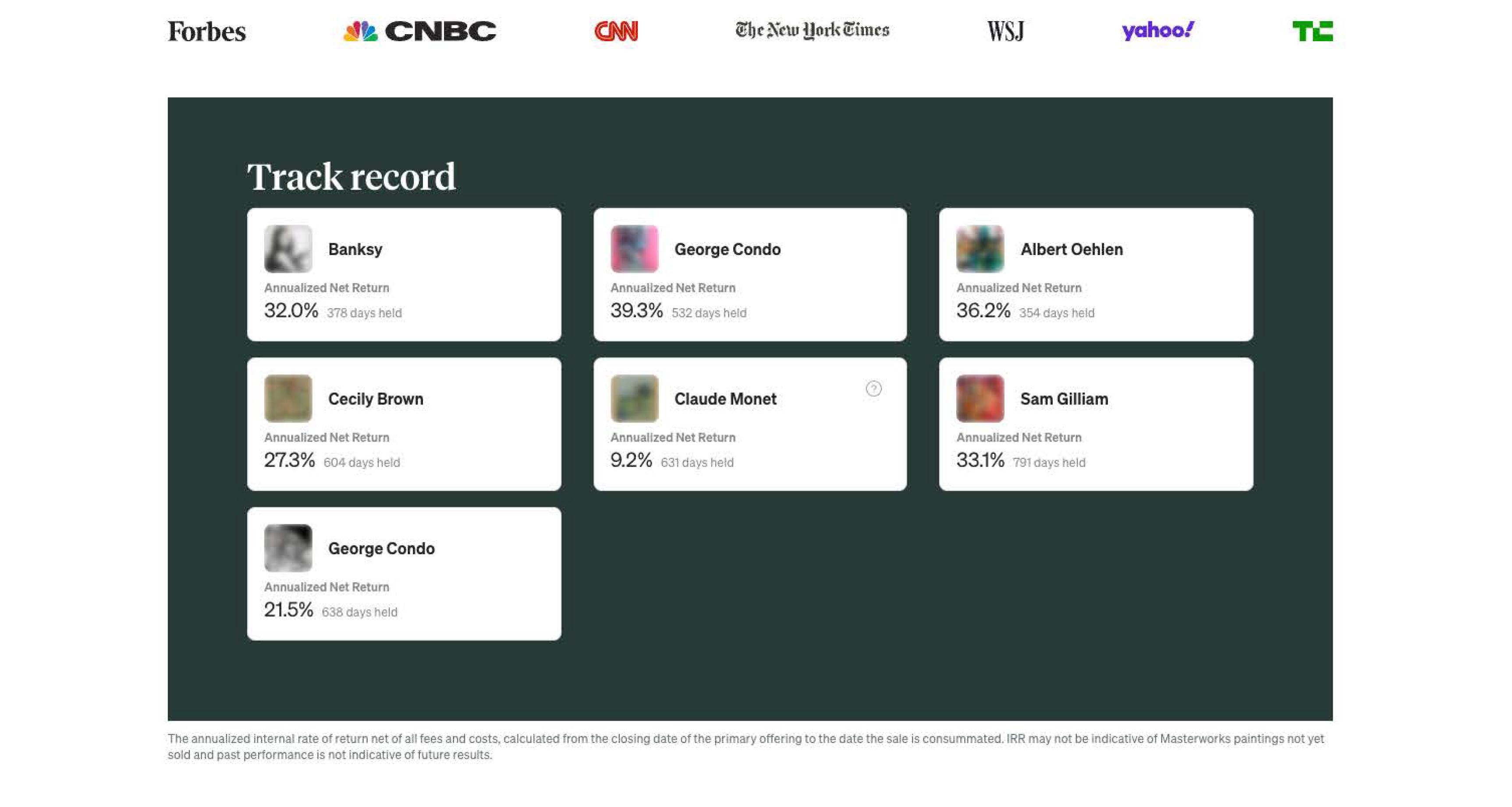Click the Cecily Brown 27.3% return value

coord(289,460)
